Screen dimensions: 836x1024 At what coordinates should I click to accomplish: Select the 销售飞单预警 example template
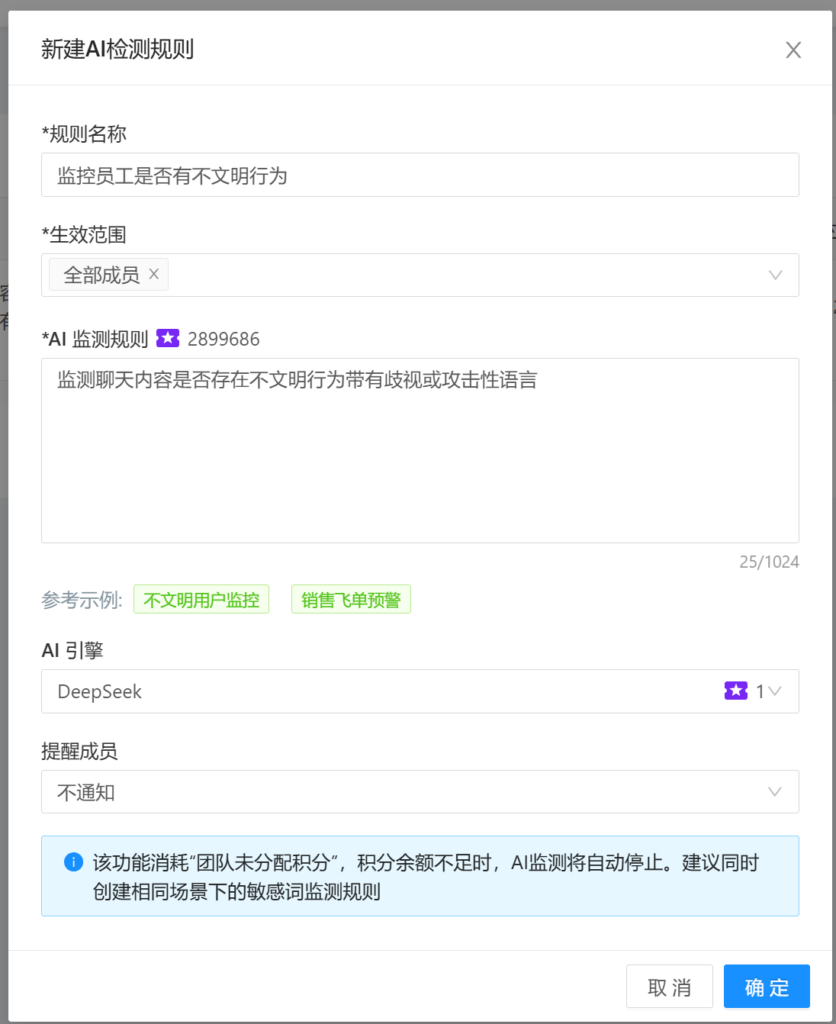(350, 599)
